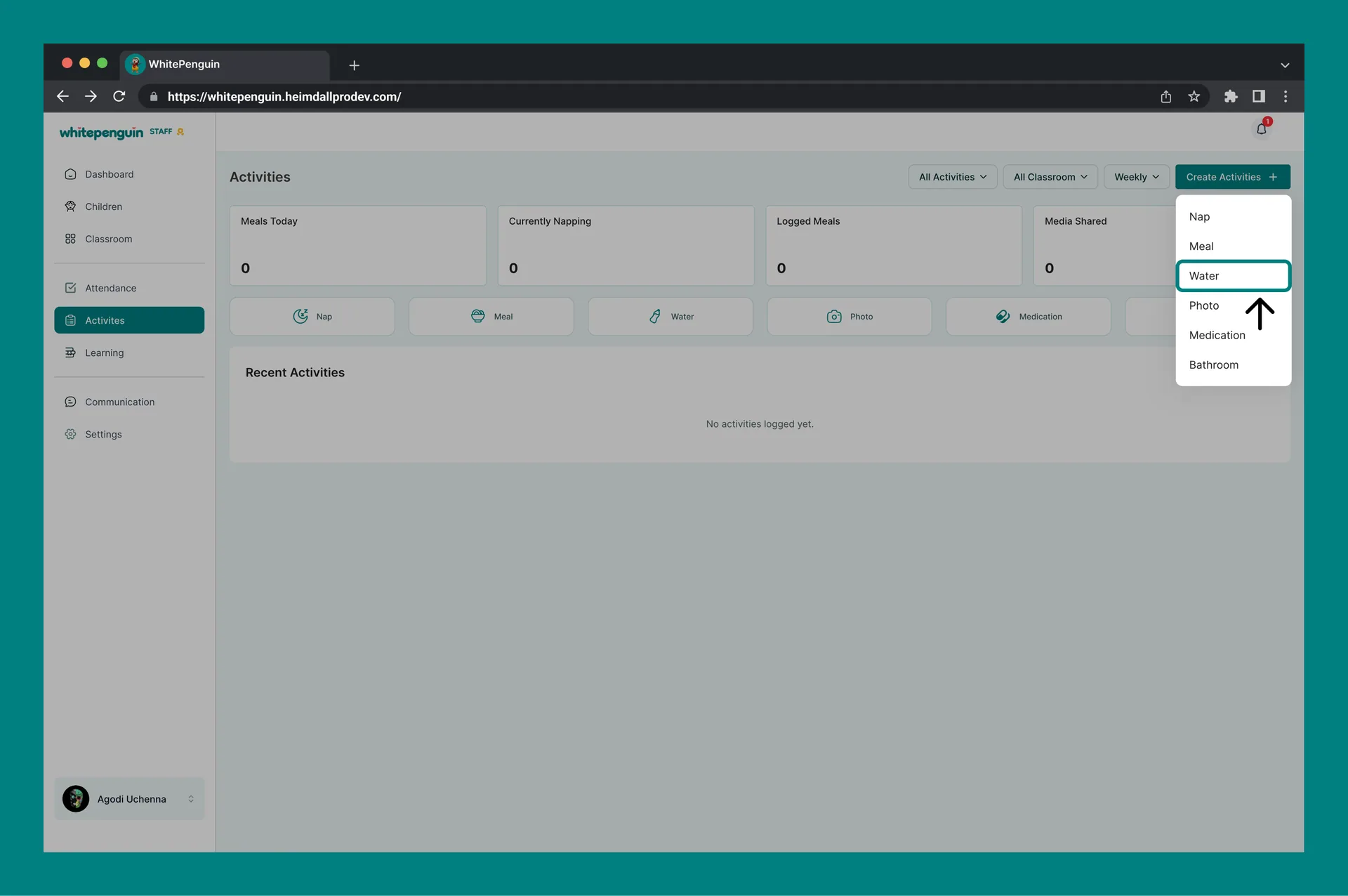Pick Bathroom from the create menu
Screen dimensions: 1348x896
pyautogui.click(x=1233, y=364)
